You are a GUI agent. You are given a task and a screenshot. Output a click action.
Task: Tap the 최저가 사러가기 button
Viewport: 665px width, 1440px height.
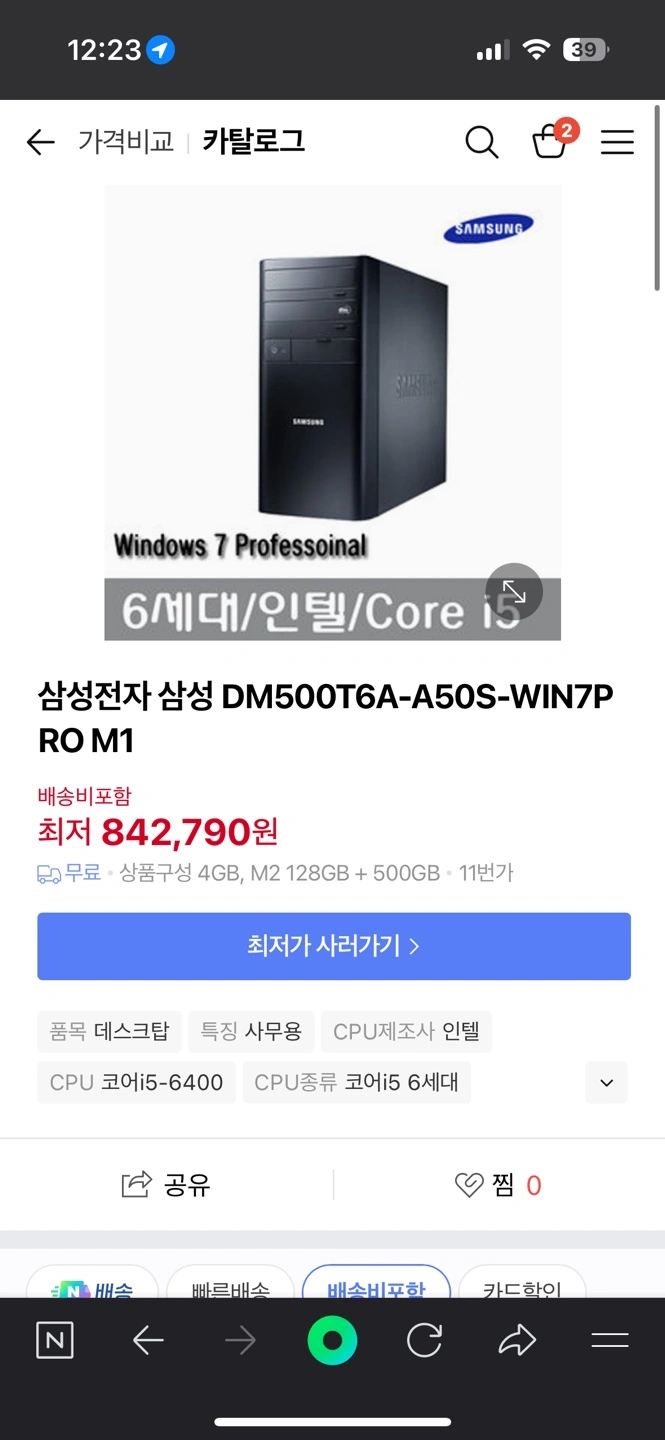tap(334, 946)
